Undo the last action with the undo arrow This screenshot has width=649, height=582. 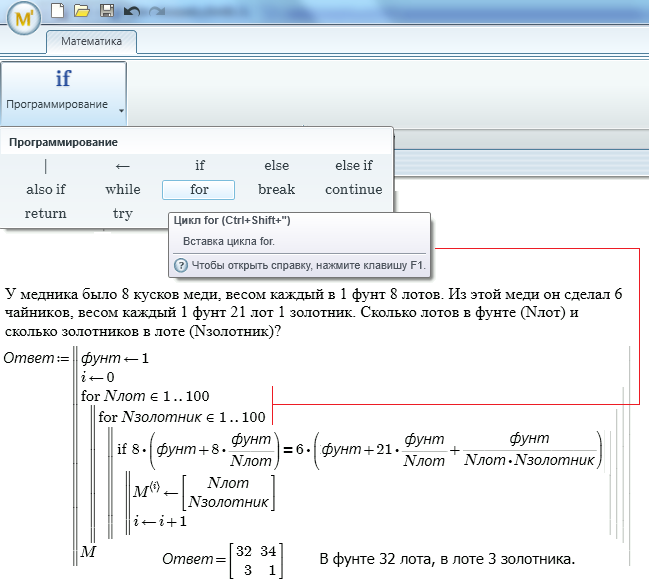coord(132,11)
